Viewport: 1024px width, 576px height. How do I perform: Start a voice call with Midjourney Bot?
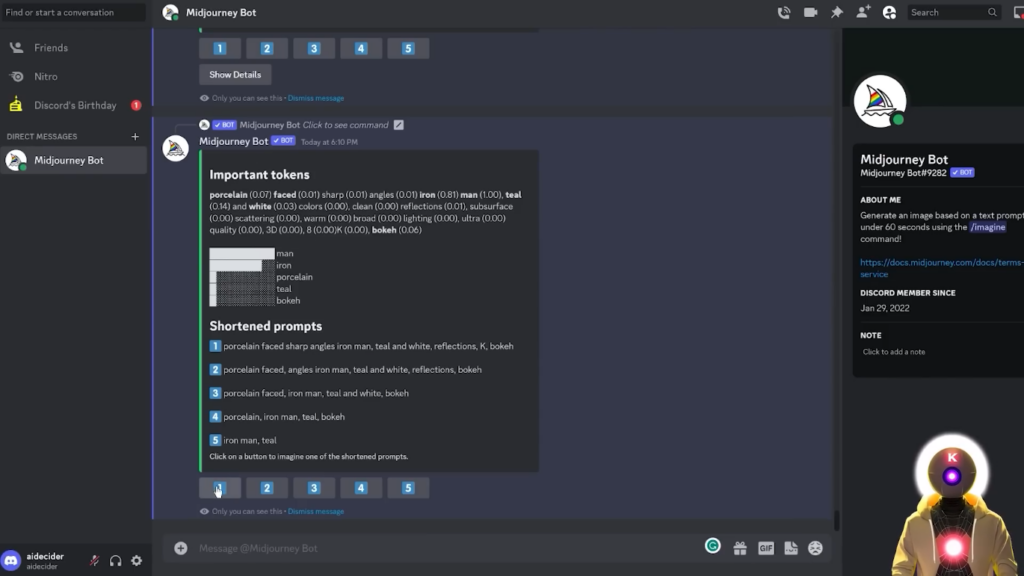pyautogui.click(x=784, y=12)
